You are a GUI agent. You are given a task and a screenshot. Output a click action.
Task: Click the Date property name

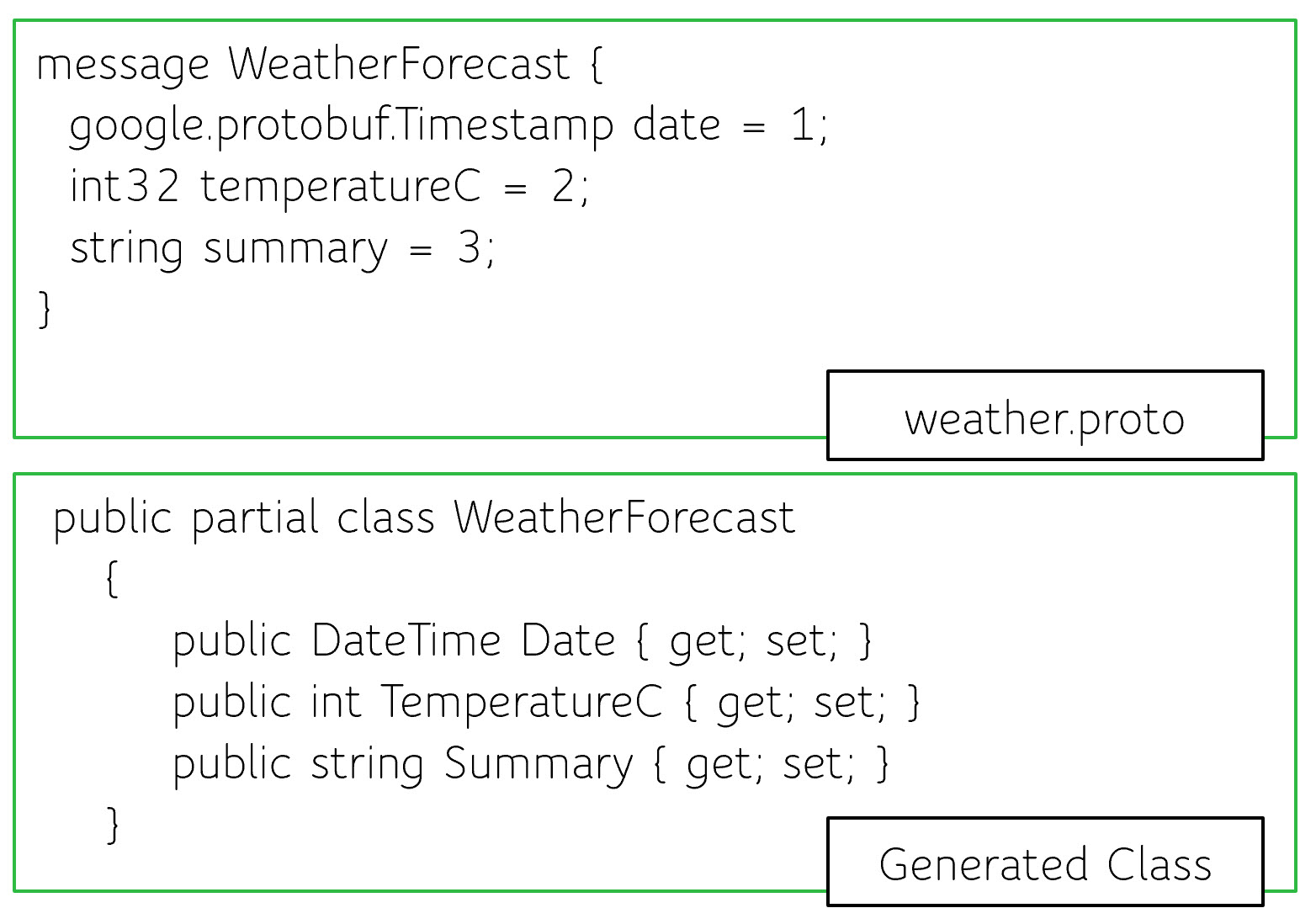tap(568, 641)
